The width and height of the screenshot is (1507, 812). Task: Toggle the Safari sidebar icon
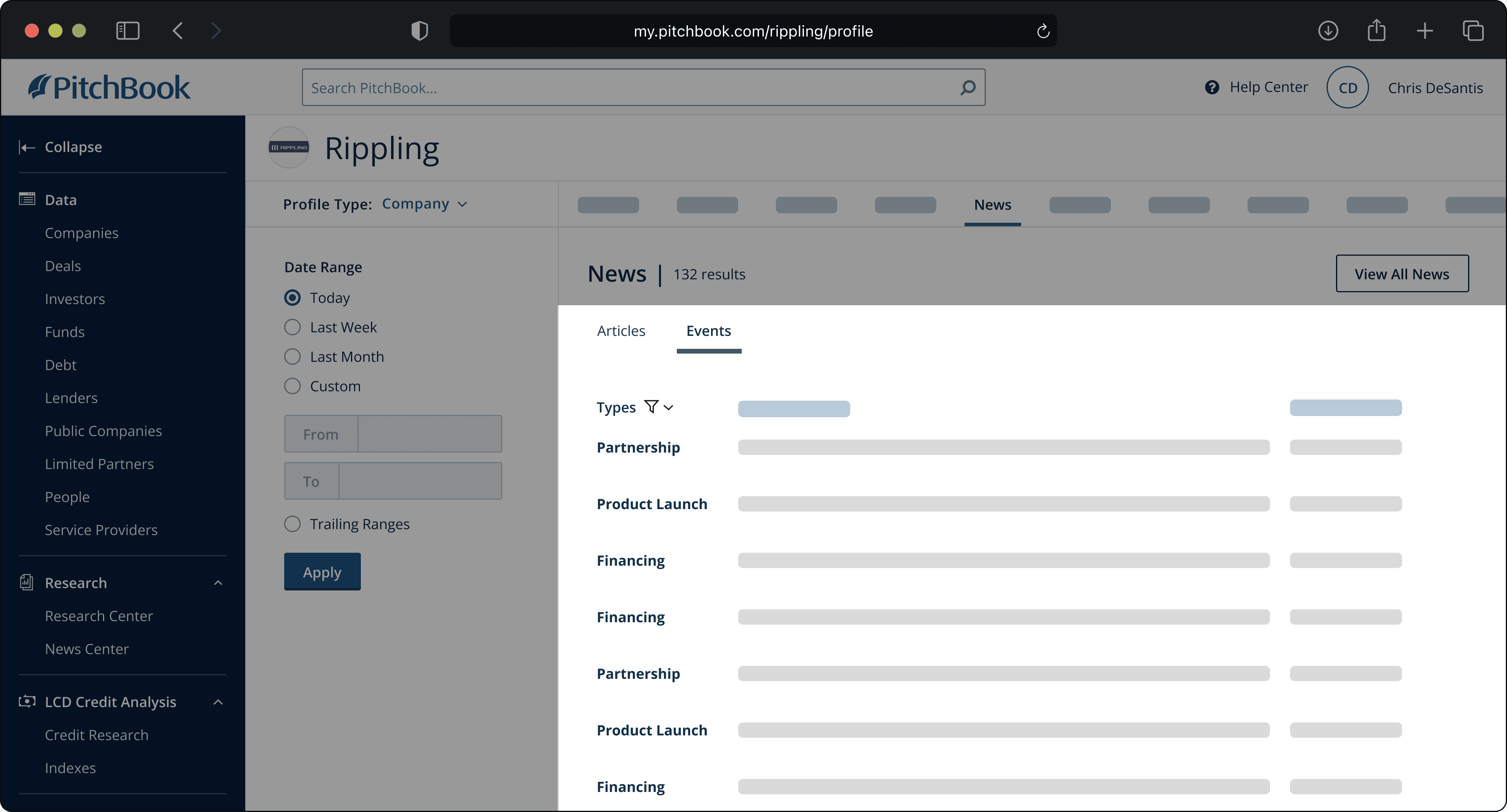pos(127,30)
